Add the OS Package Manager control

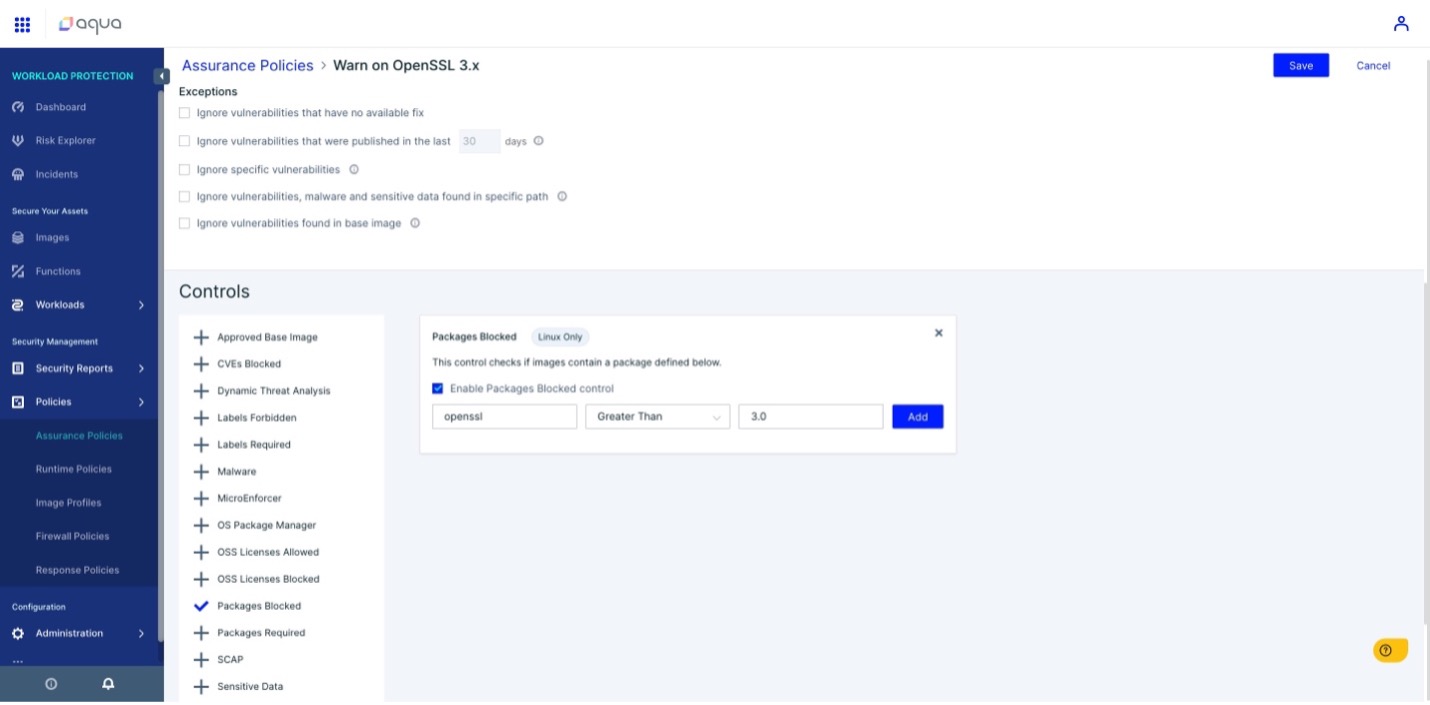[x=201, y=525]
